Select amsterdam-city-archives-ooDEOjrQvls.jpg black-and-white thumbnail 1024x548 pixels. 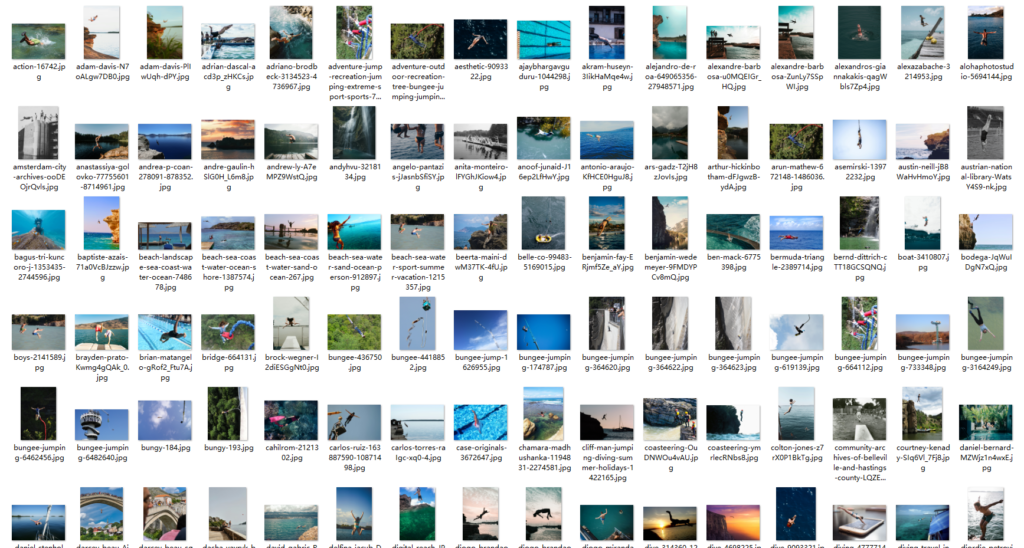(39, 133)
